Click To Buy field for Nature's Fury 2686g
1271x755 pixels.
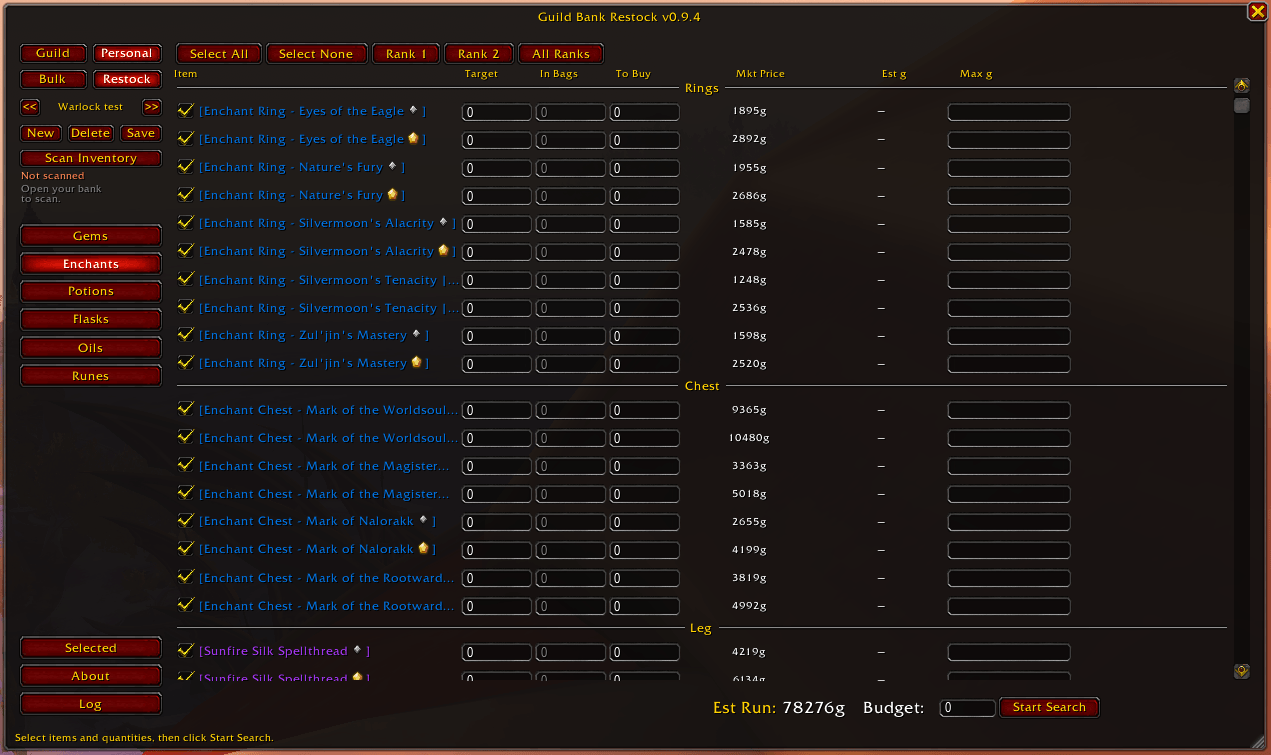644,196
